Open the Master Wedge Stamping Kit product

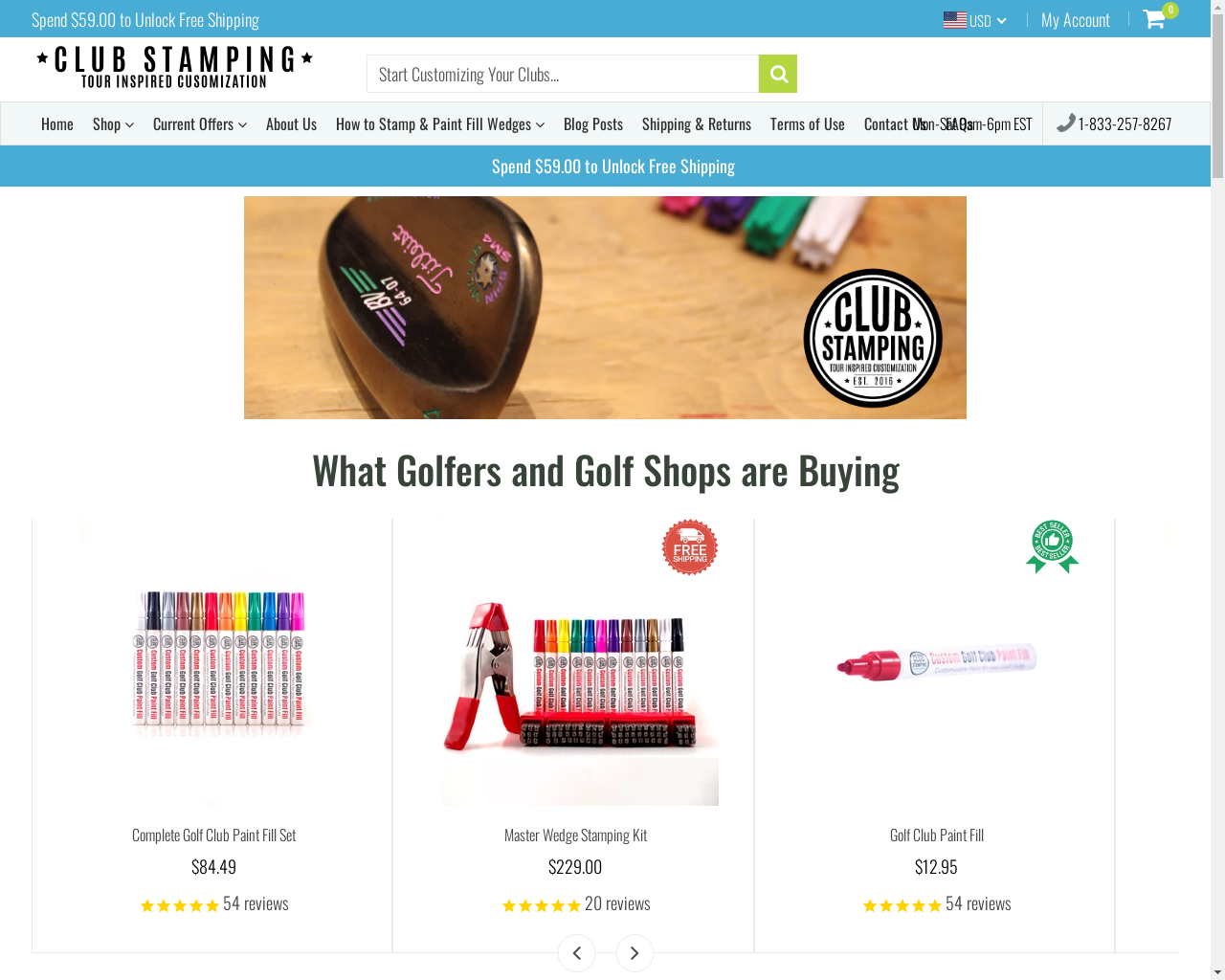click(575, 835)
